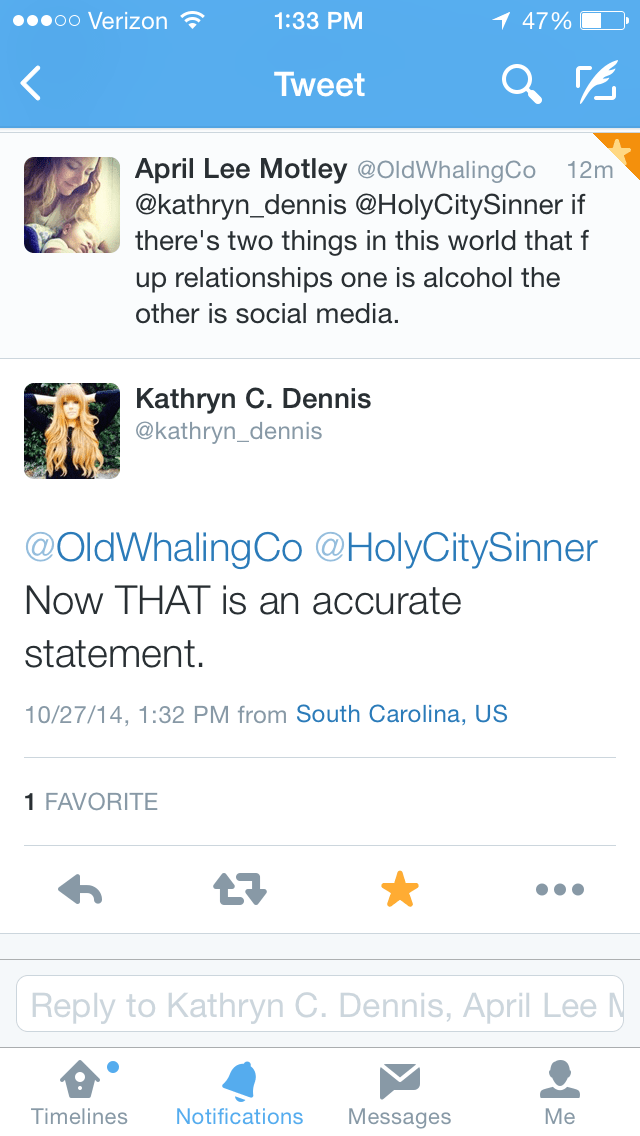Viewport: 640px width, 1136px height.
Task: Open @HolyCitySinner mention in main tweet
Action: 456,547
